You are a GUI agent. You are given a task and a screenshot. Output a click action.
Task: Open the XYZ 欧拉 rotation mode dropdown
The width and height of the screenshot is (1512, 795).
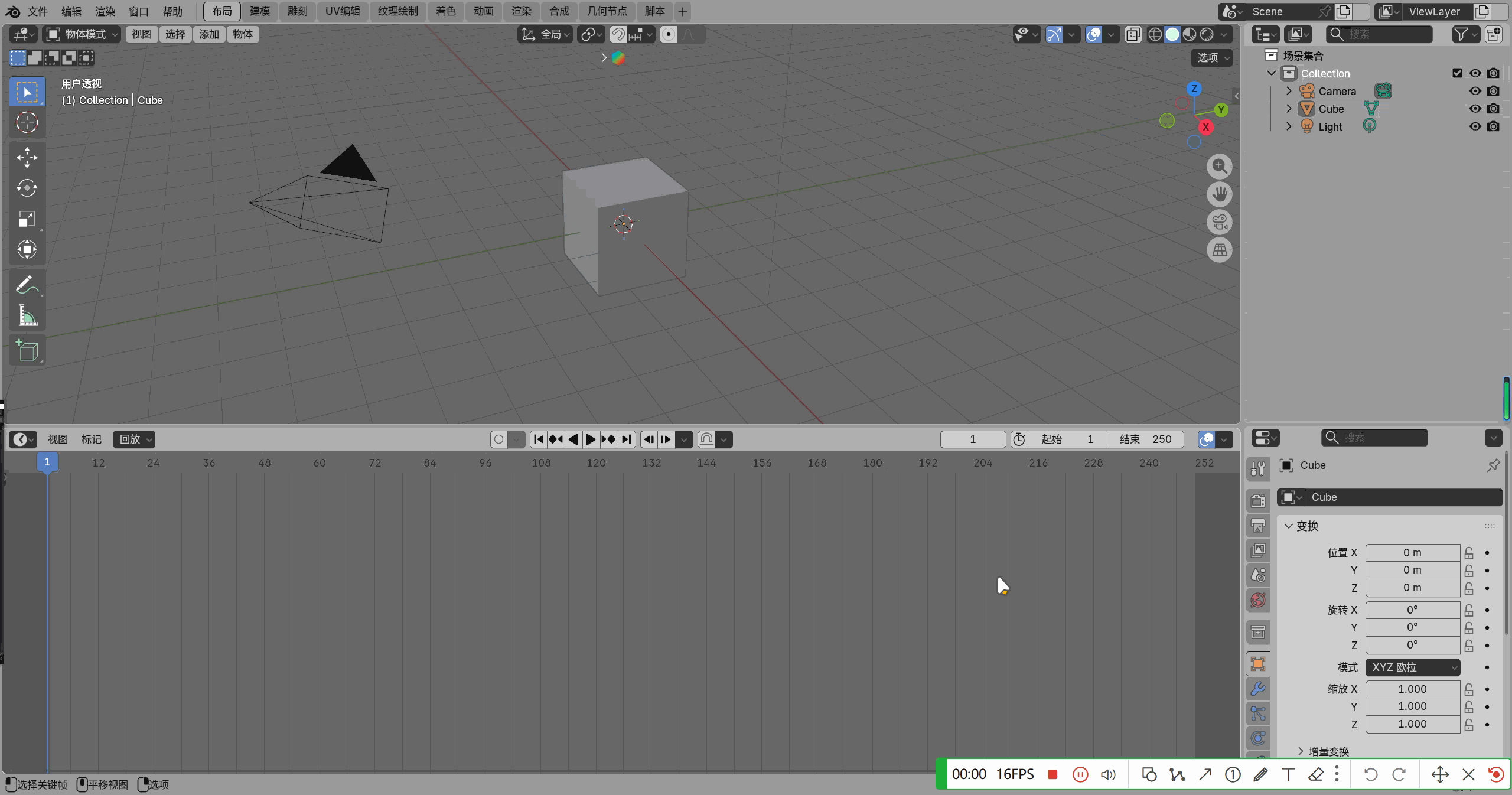pyautogui.click(x=1412, y=667)
